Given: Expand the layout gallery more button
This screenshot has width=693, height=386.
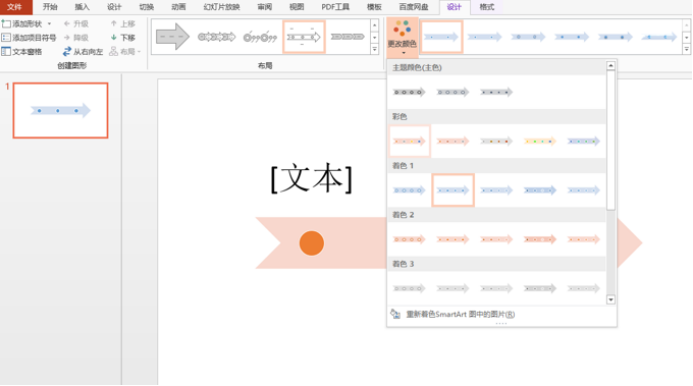Looking at the screenshot, I should [x=374, y=50].
